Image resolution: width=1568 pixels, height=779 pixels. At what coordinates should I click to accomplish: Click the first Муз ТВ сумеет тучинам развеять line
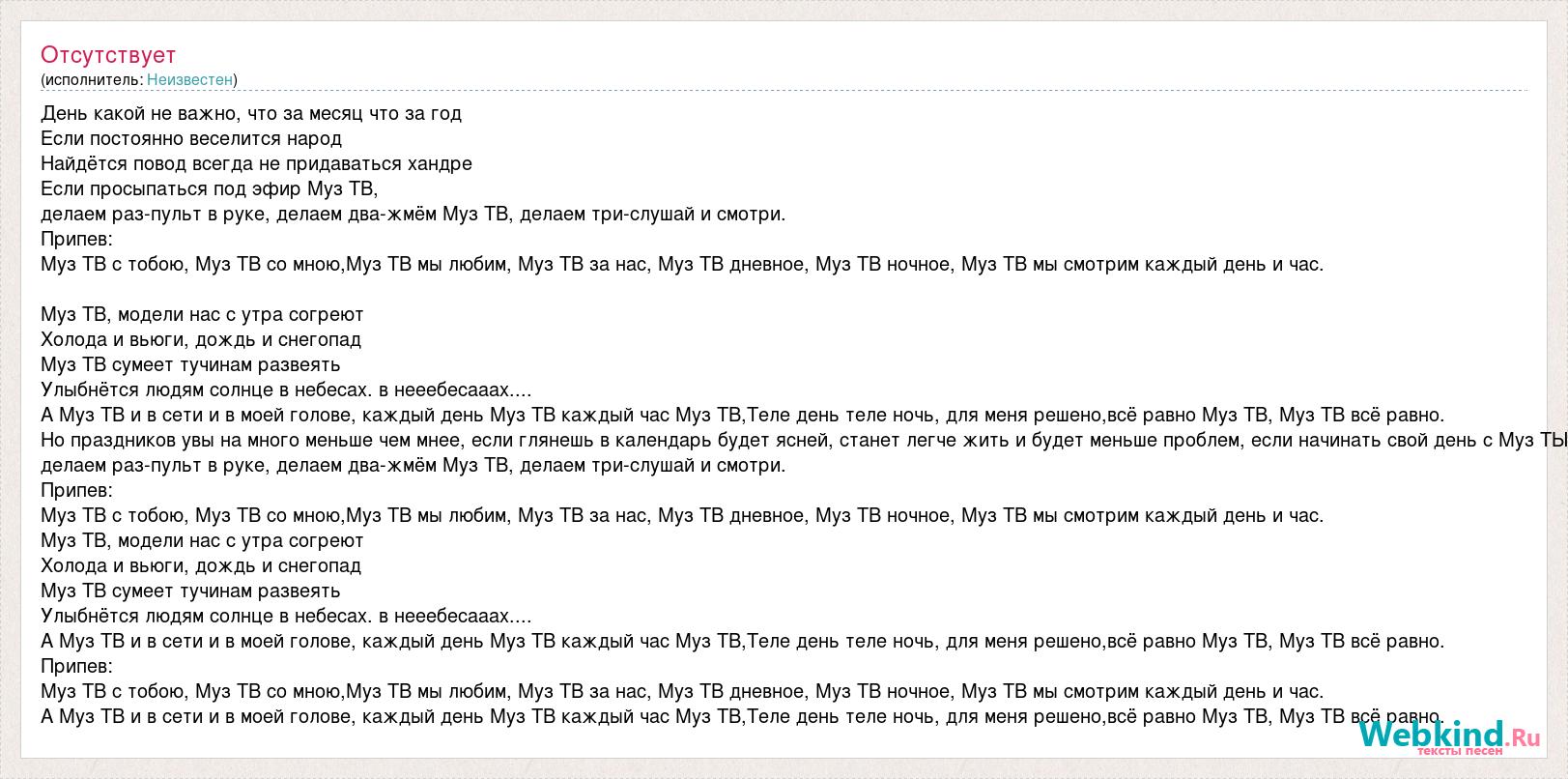click(190, 364)
